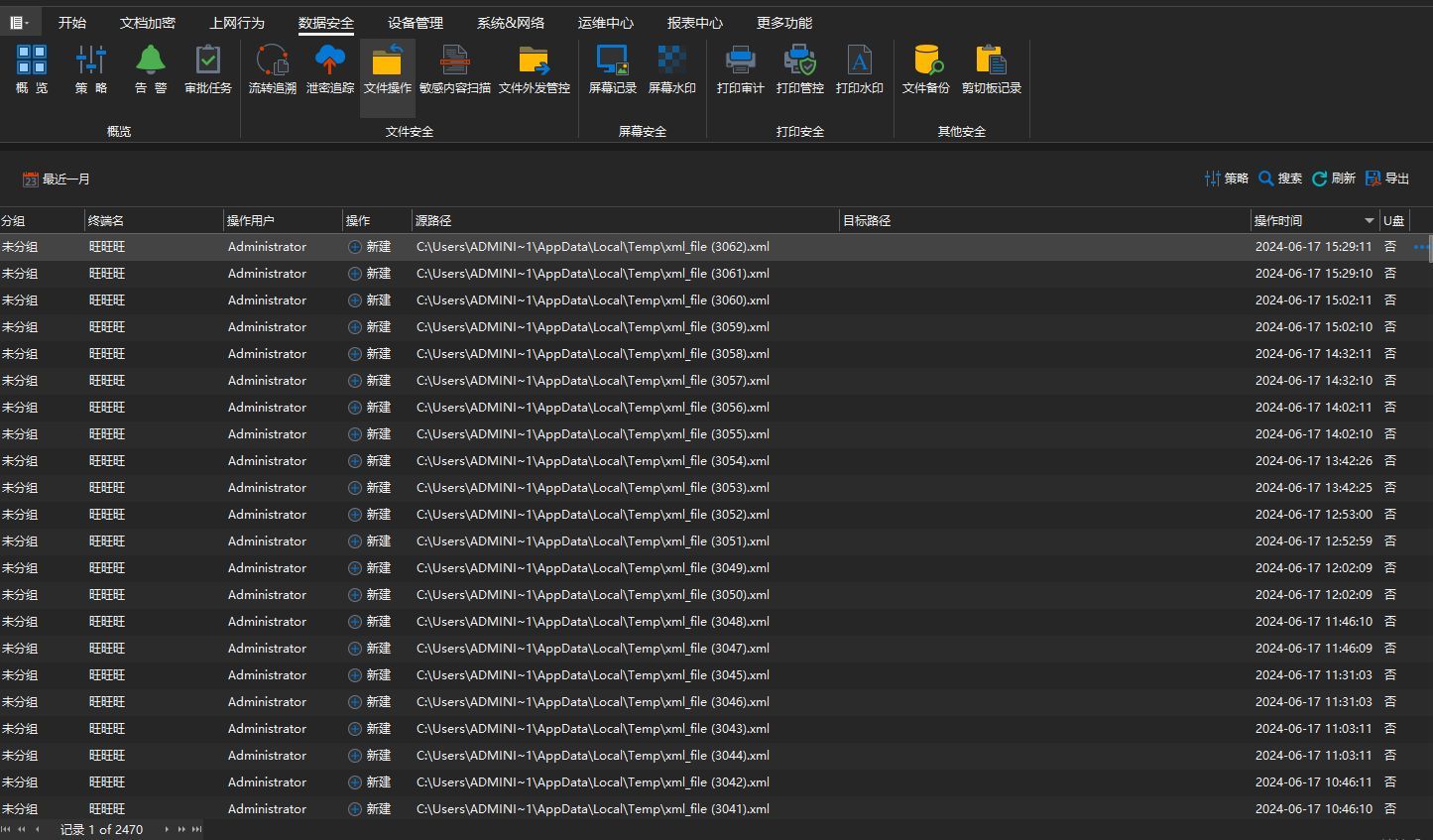1433x840 pixels.
Task: Sort by 分组 column header
Action: [x=42, y=220]
